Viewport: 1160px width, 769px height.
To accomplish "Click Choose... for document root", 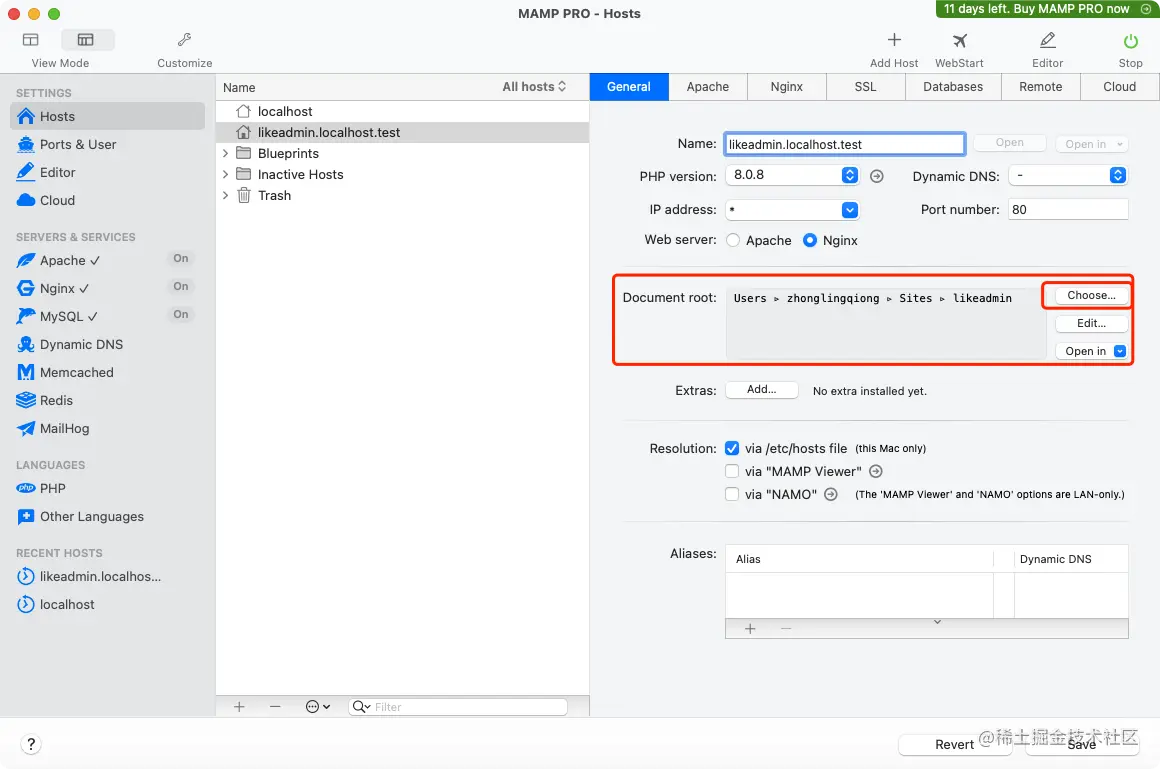I will click(x=1091, y=295).
